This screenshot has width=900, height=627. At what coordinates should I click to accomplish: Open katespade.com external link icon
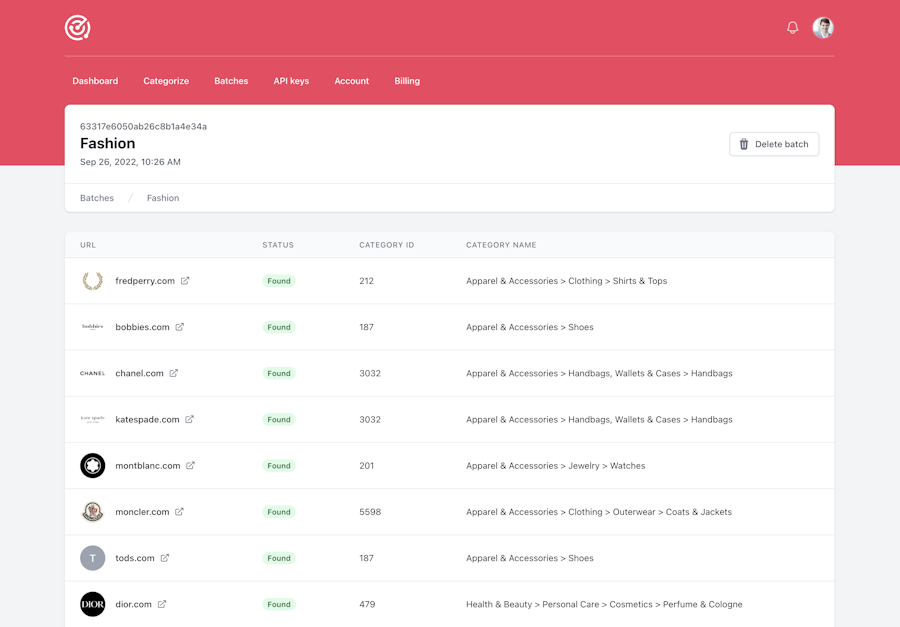(189, 419)
